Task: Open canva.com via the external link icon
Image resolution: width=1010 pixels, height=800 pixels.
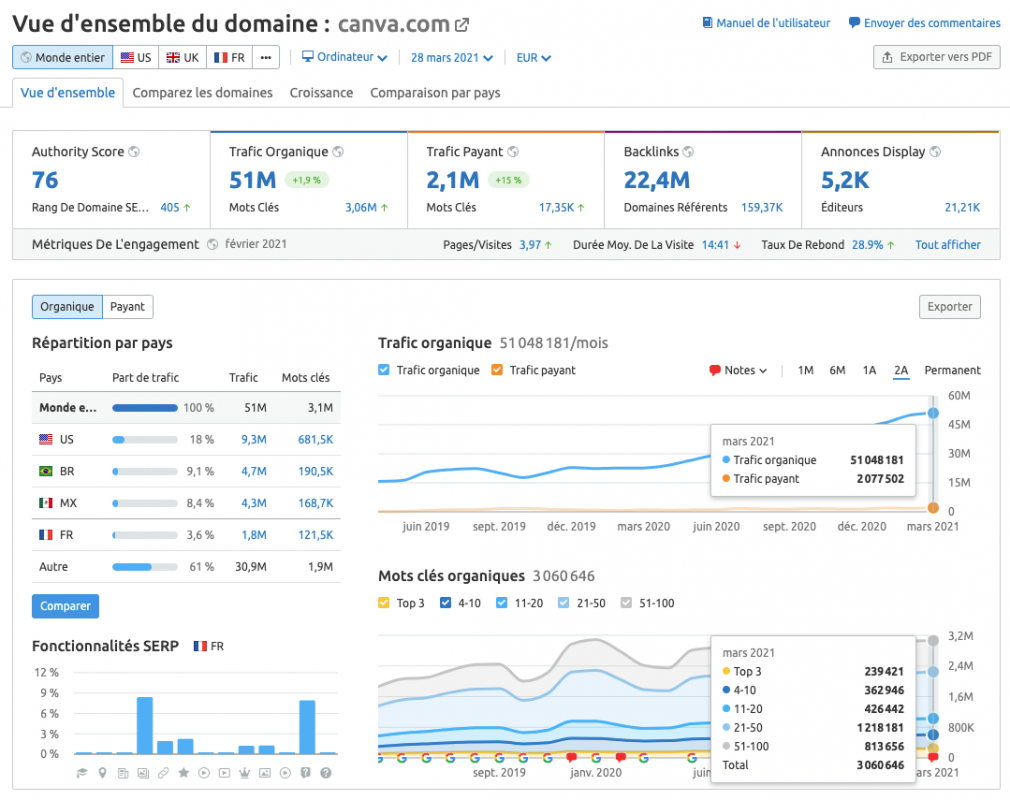Action: 462,25
